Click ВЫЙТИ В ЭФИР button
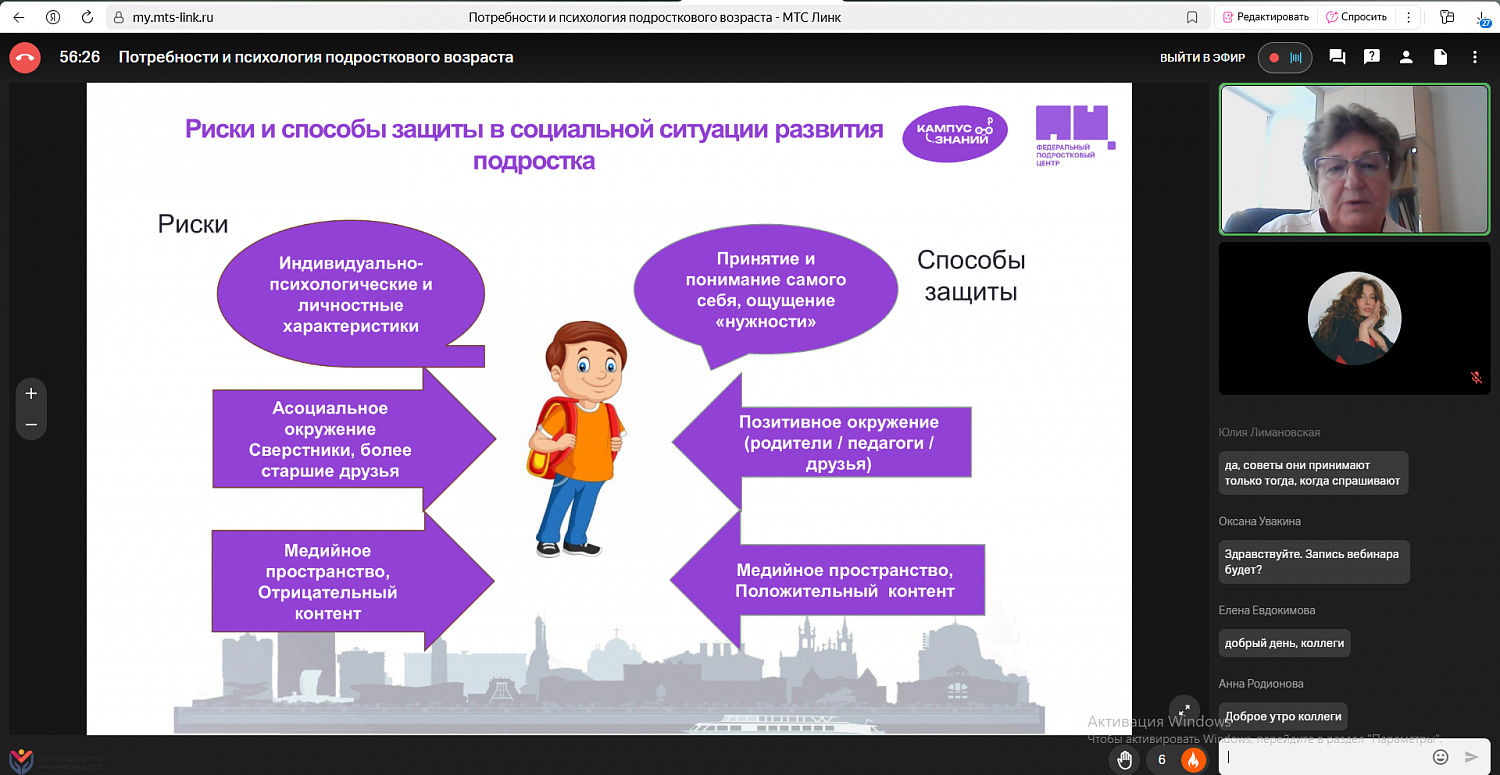The width and height of the screenshot is (1500, 775). coord(1202,58)
